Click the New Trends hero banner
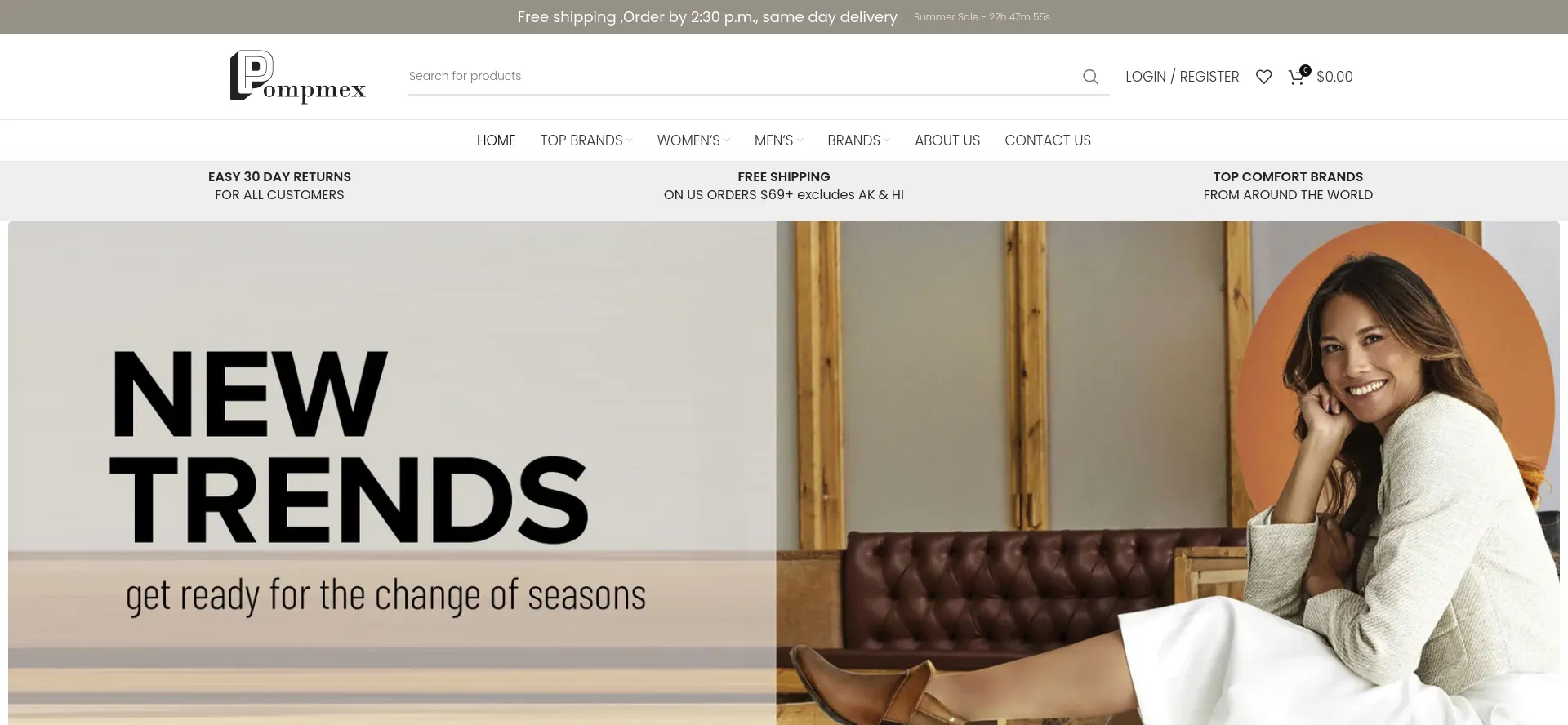1568x725 pixels. point(784,473)
